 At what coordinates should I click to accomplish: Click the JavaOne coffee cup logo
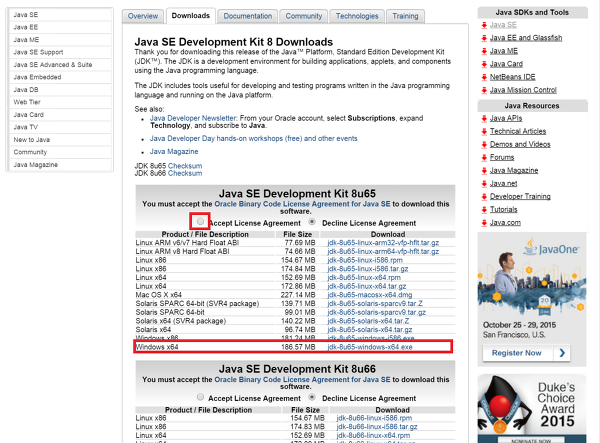[x=530, y=246]
